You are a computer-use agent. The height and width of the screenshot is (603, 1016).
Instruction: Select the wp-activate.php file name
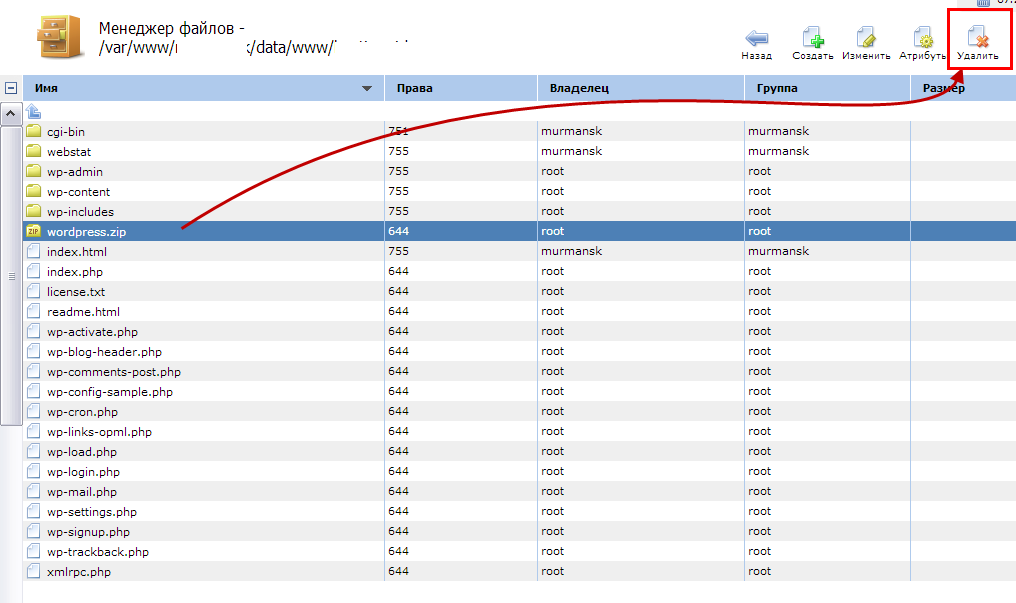[x=92, y=332]
